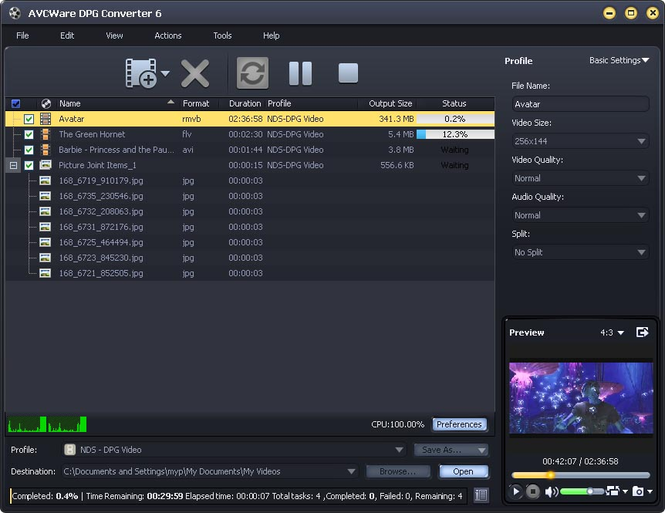Remove selected item with X icon

coord(195,73)
